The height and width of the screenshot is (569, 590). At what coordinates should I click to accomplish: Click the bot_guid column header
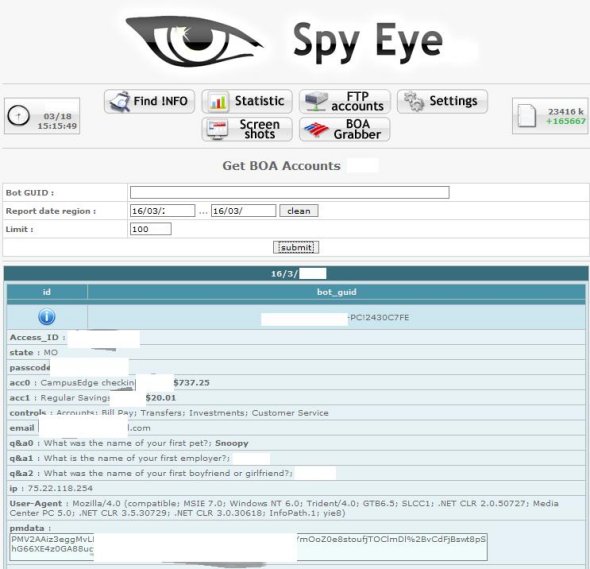coord(336,292)
